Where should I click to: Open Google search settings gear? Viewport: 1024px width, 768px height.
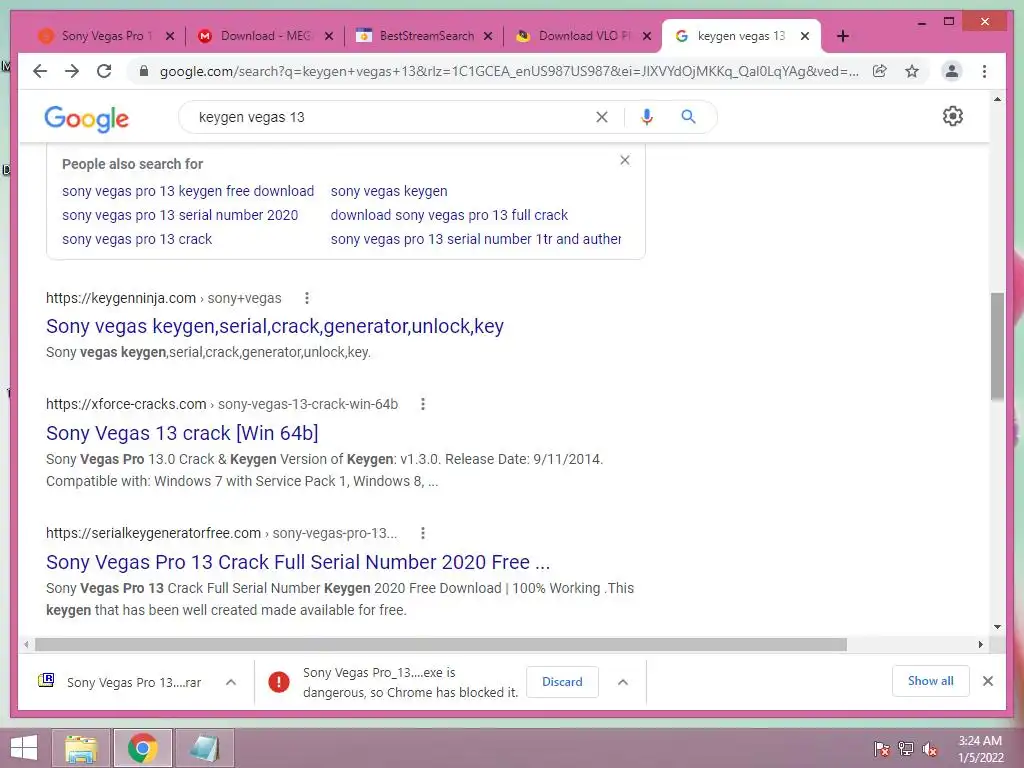(953, 116)
